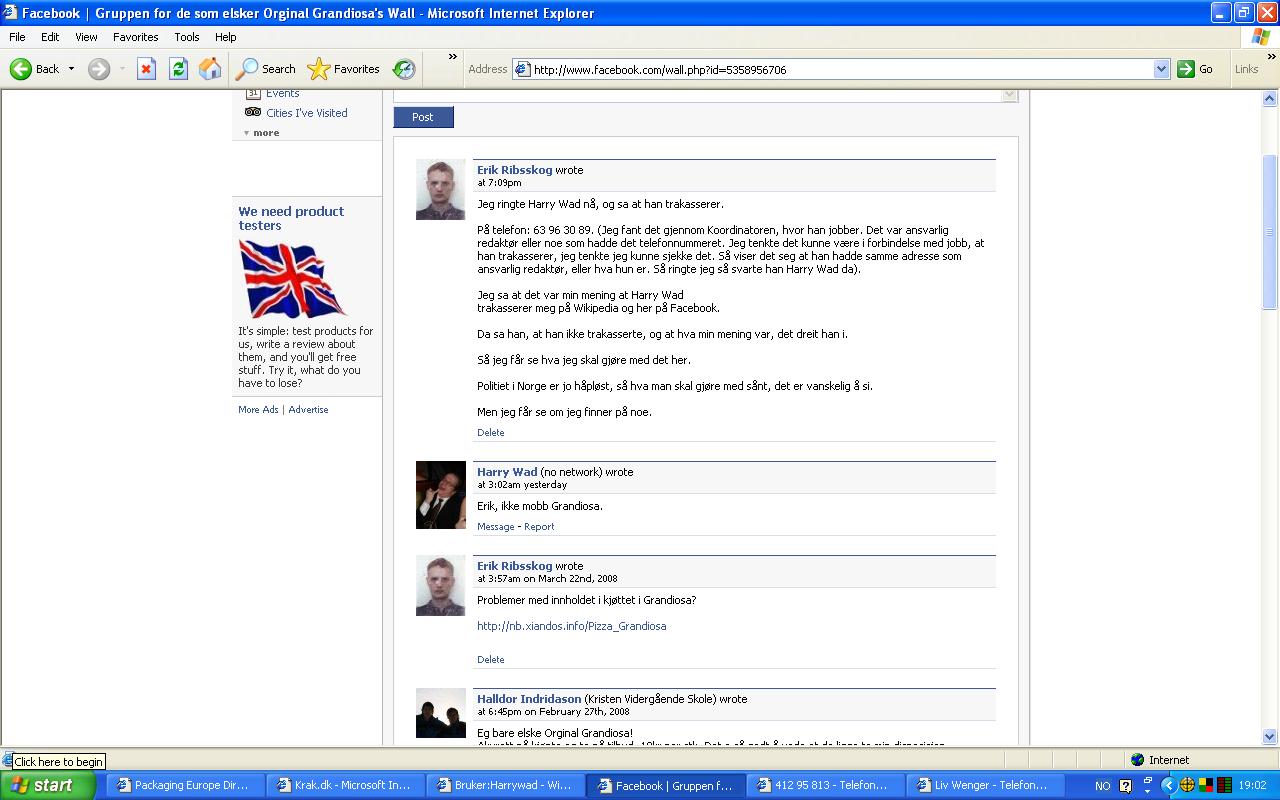Screen dimensions: 1280x800
Task: Click the vertical scrollbar down arrow
Action: 1270,737
